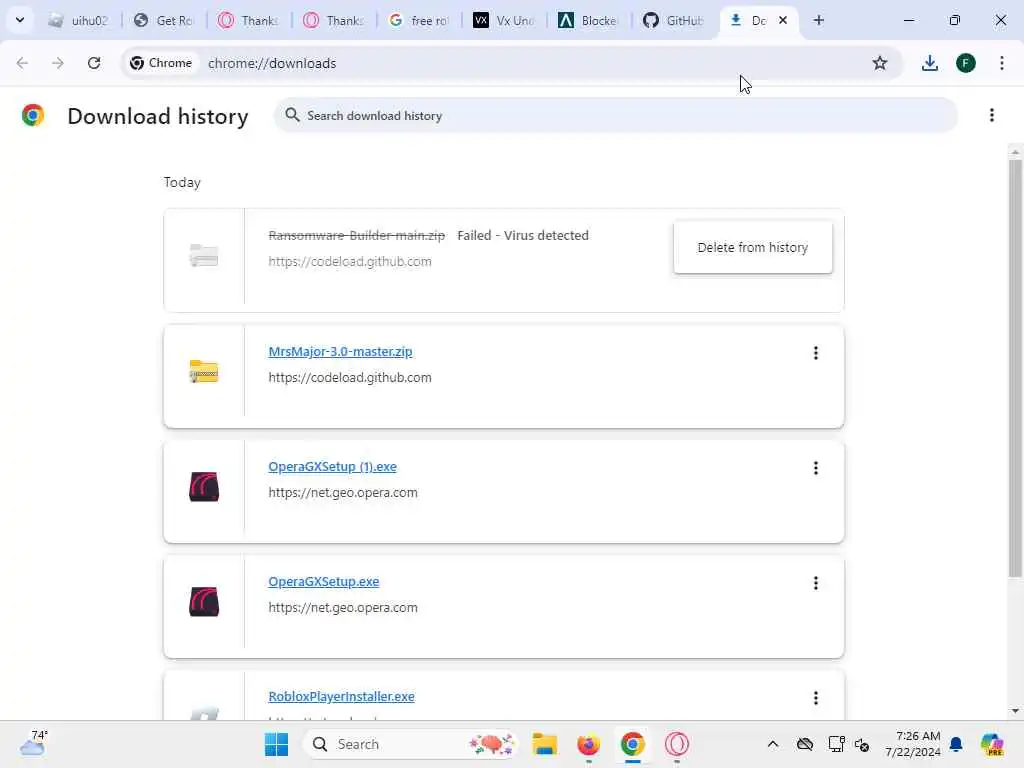The width and height of the screenshot is (1024, 768).
Task: Go back with the back arrow
Action: pyautogui.click(x=22, y=63)
